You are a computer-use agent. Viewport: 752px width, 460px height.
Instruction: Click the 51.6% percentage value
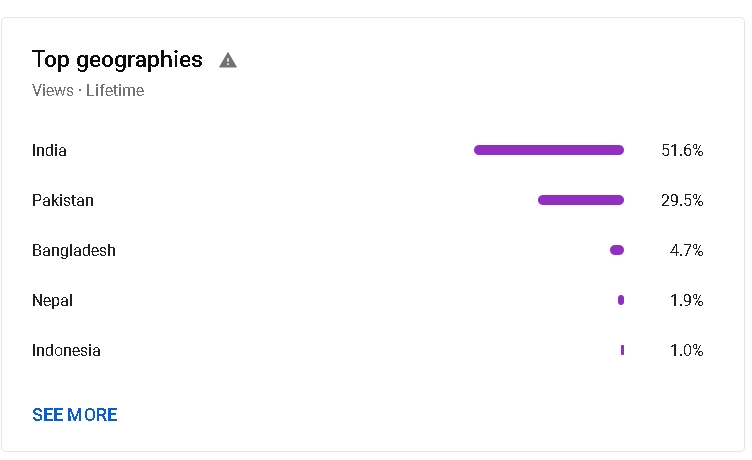[x=682, y=151]
